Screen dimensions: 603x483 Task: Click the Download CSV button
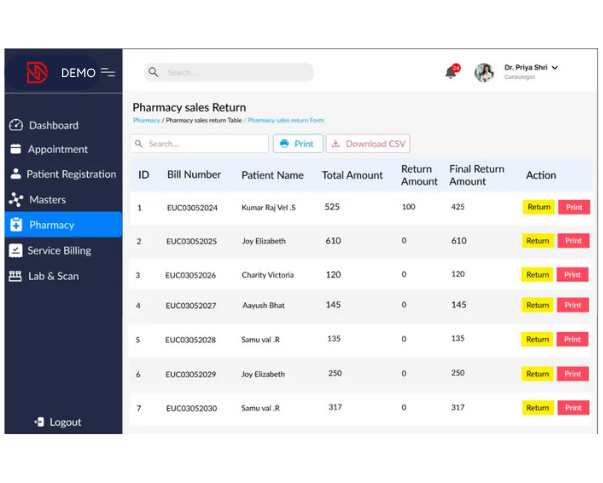pos(368,144)
